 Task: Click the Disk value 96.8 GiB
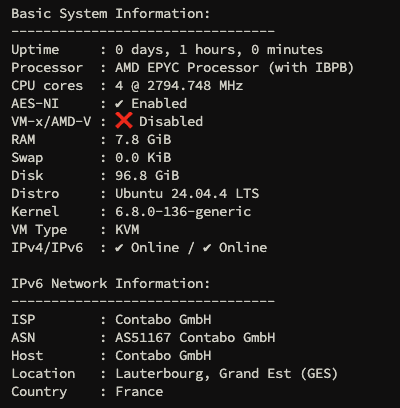point(147,175)
